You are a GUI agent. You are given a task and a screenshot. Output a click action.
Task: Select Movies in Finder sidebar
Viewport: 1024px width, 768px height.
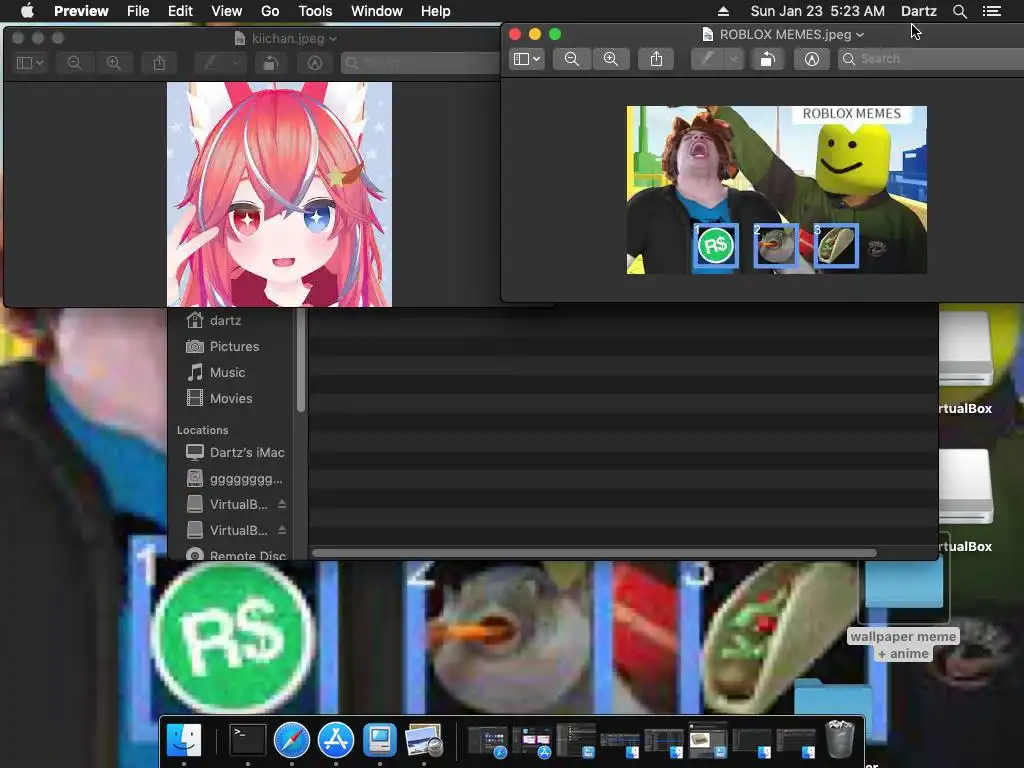pos(231,398)
